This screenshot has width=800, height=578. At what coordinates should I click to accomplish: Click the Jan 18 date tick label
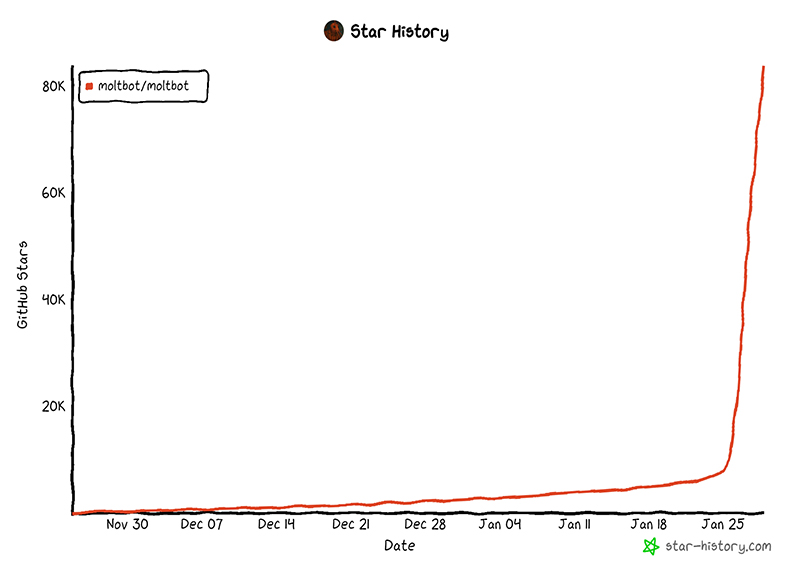(x=648, y=524)
